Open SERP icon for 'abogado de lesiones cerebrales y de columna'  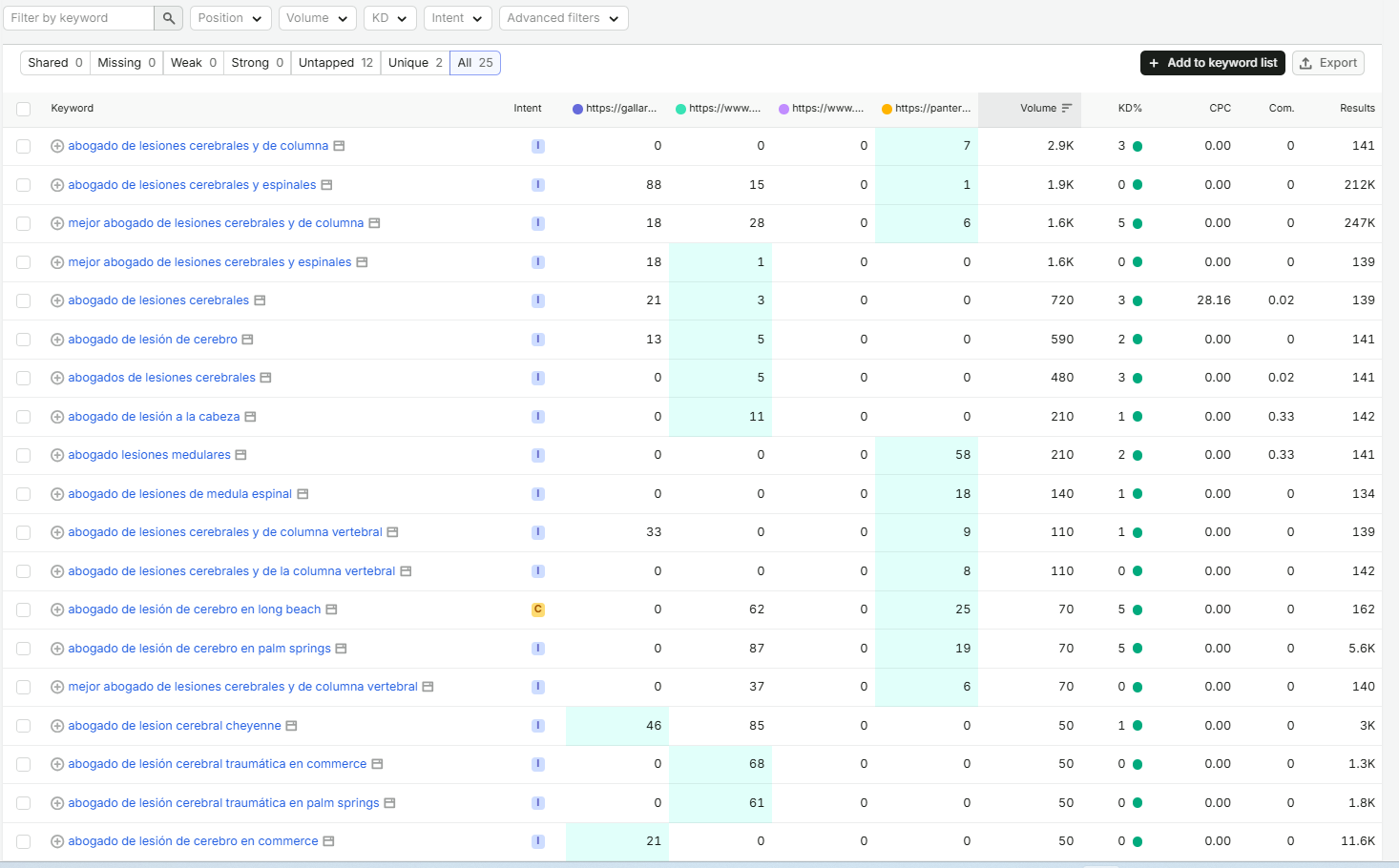tap(339, 146)
